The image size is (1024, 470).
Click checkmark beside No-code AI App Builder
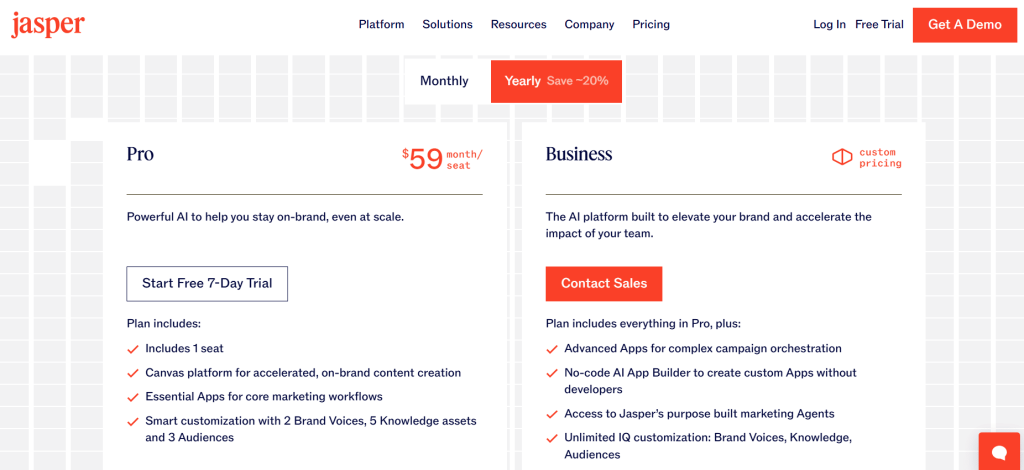tap(552, 373)
